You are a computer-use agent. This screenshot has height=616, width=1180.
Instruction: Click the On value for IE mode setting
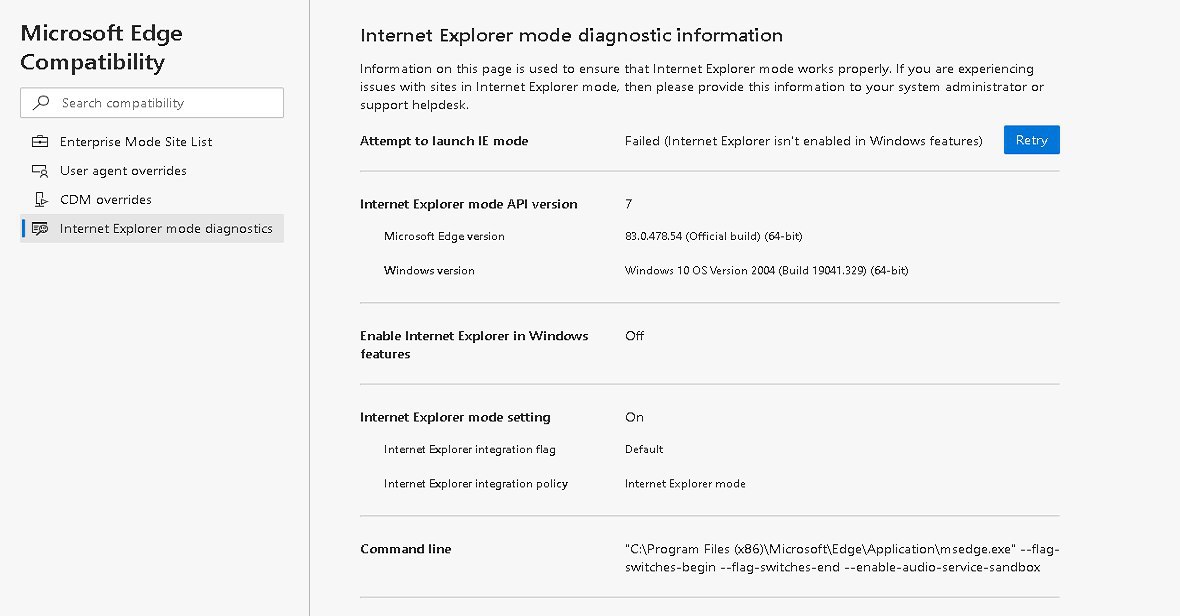(x=634, y=417)
